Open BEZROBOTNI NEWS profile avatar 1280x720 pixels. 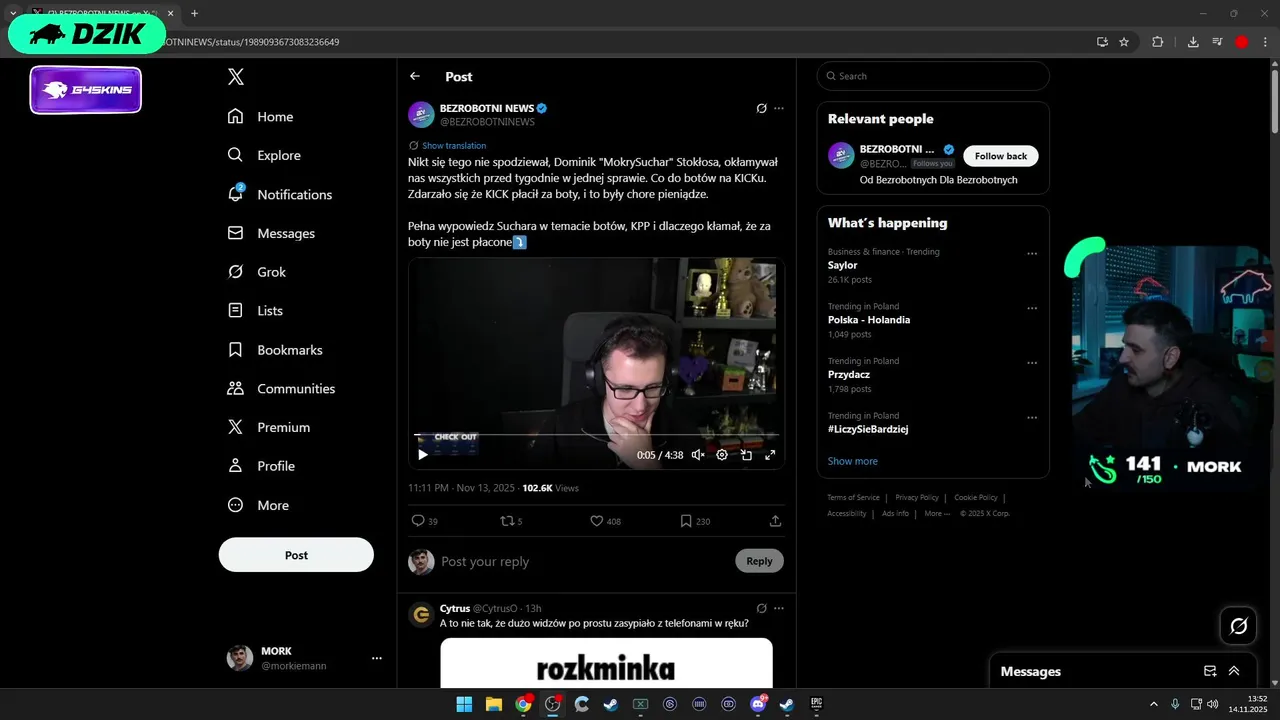click(x=421, y=114)
